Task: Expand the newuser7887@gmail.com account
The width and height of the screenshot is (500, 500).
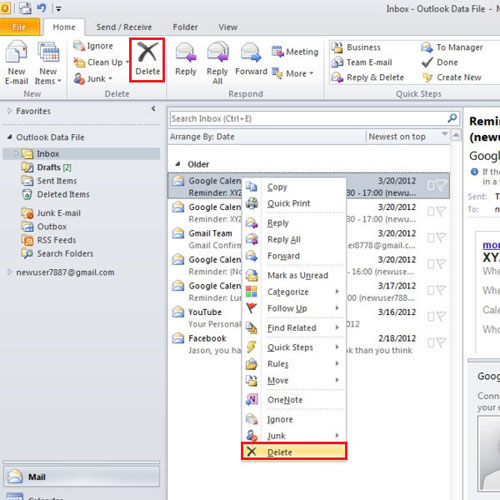Action: point(9,272)
